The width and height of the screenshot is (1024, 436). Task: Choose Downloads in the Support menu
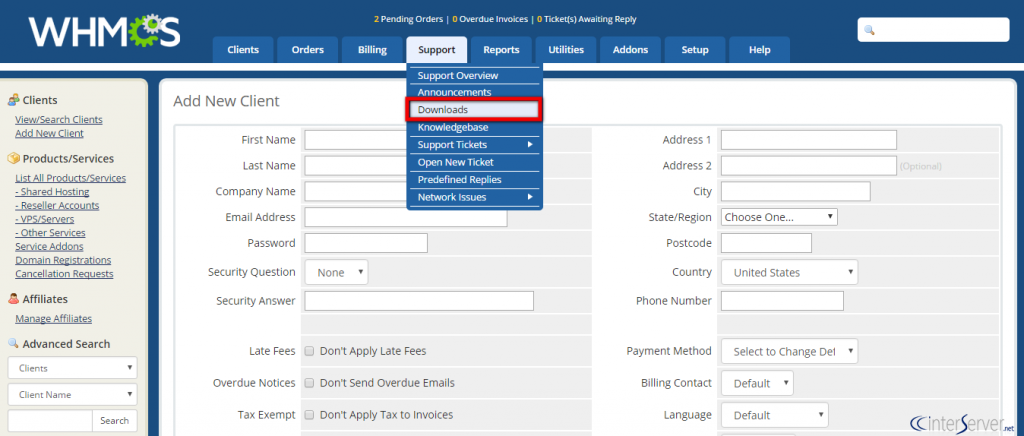[x=475, y=110]
